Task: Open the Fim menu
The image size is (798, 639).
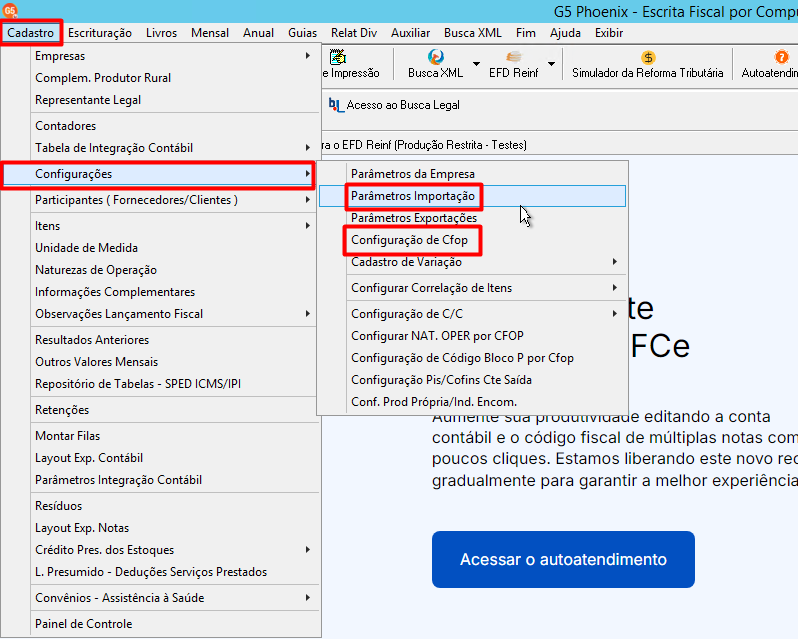Action: click(526, 33)
